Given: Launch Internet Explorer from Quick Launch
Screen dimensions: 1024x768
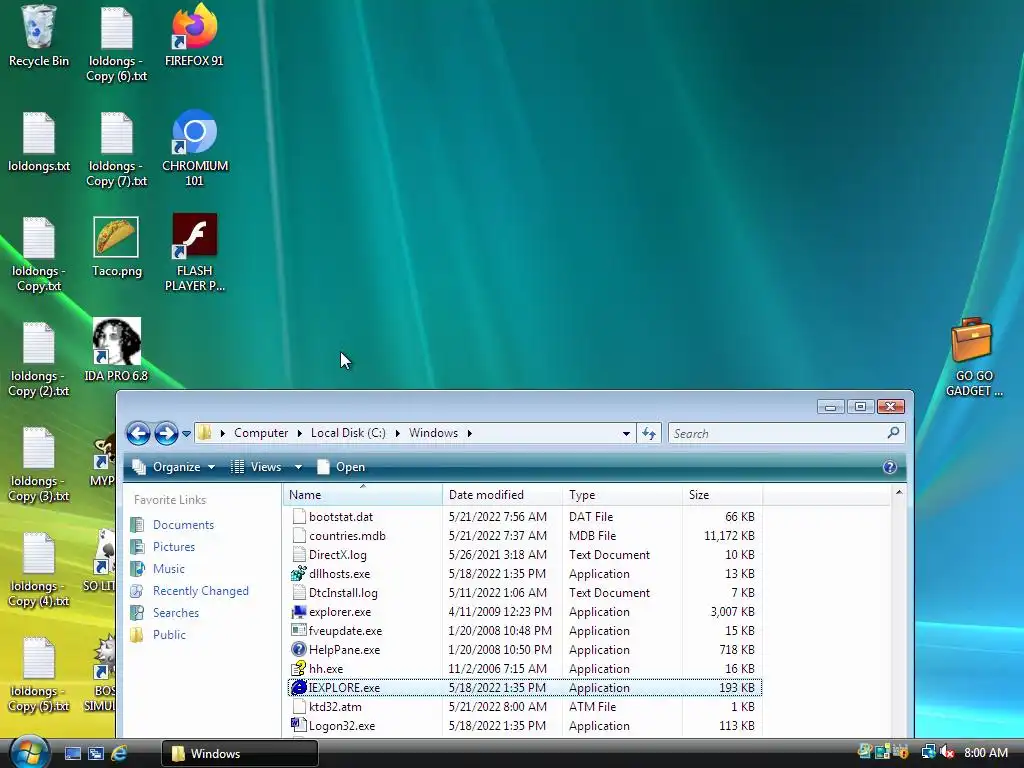Looking at the screenshot, I should coord(119,753).
